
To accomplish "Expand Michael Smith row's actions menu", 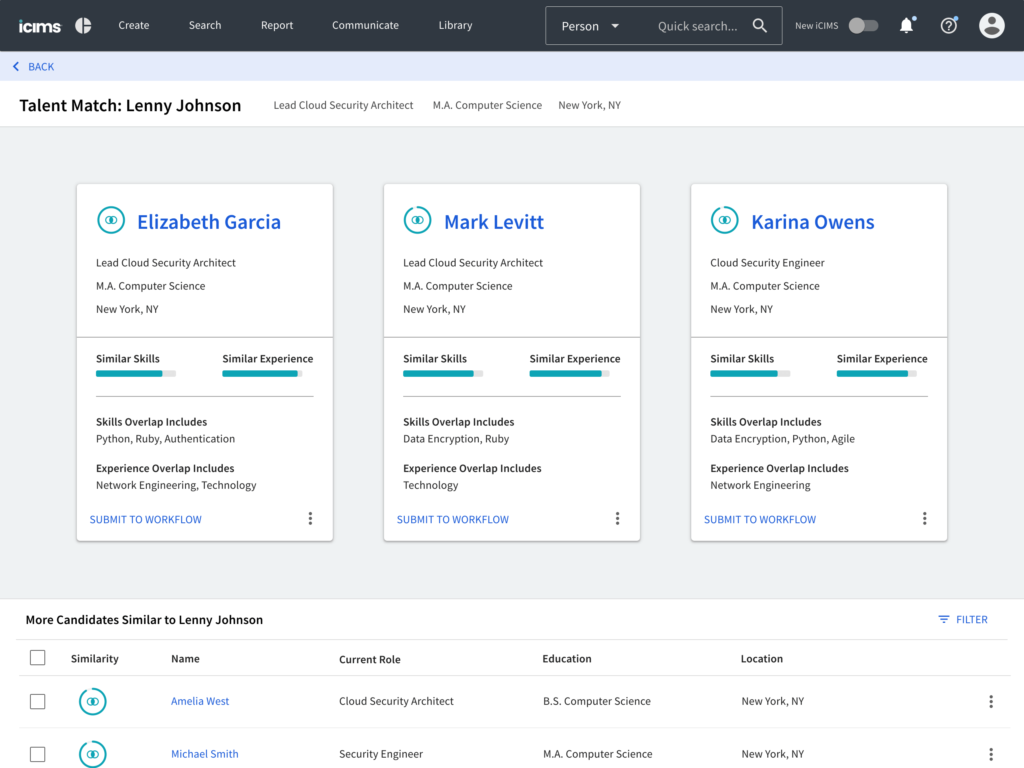I will click(x=991, y=754).
